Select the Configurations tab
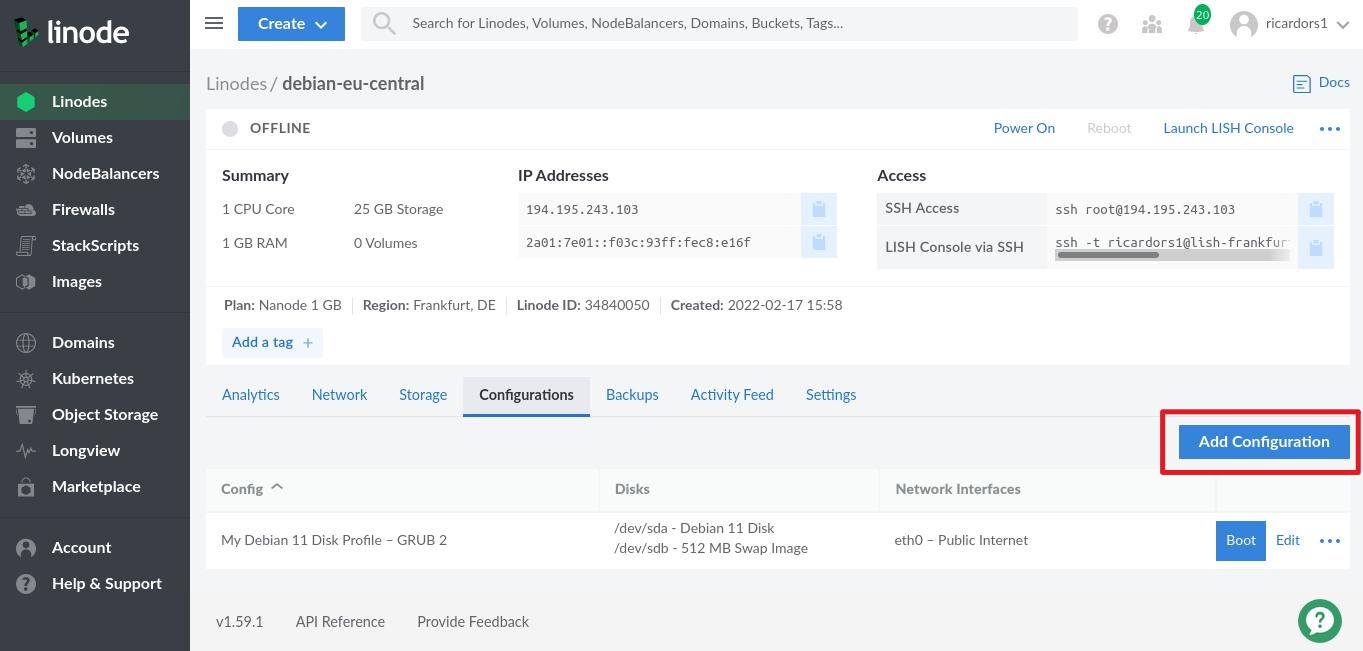The height and width of the screenshot is (651, 1363). point(526,395)
